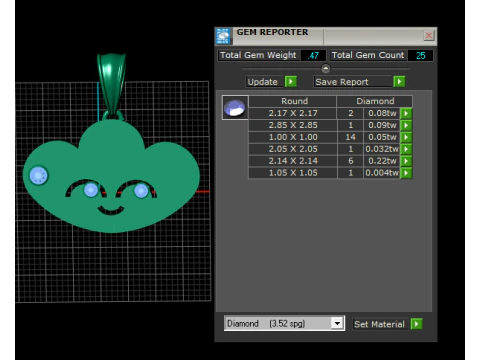
Task: Click the Set Material label
Action: tap(379, 324)
